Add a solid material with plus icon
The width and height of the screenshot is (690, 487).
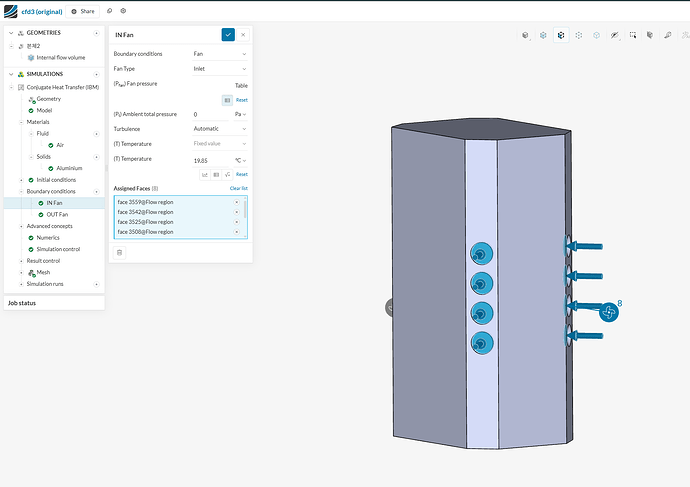pos(96,157)
